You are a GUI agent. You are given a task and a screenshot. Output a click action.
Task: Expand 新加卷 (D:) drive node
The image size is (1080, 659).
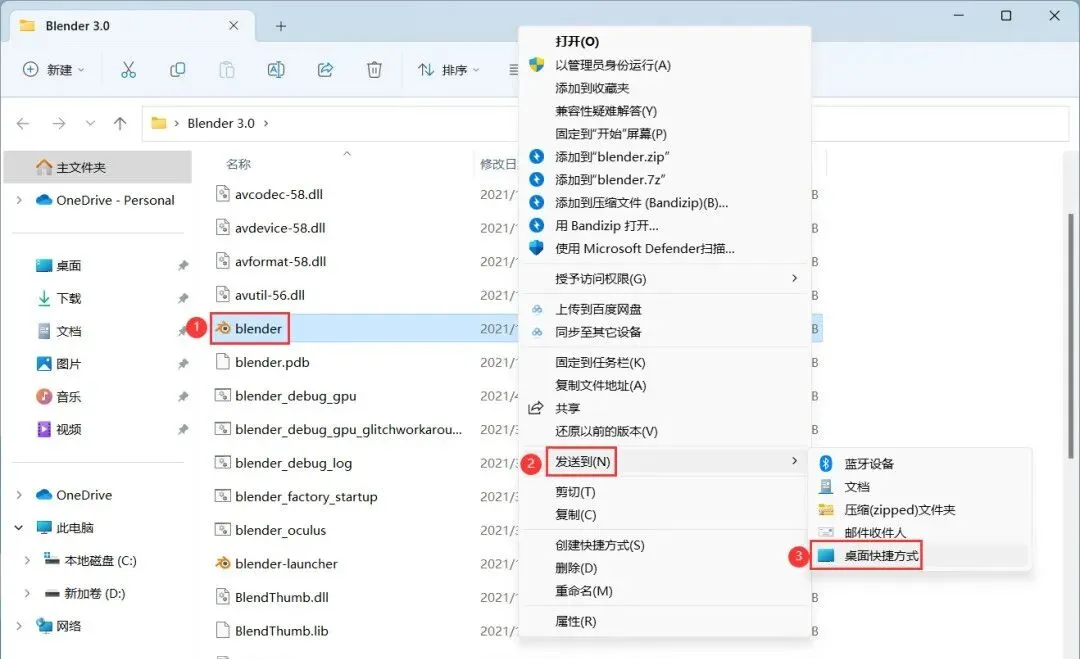tap(27, 594)
